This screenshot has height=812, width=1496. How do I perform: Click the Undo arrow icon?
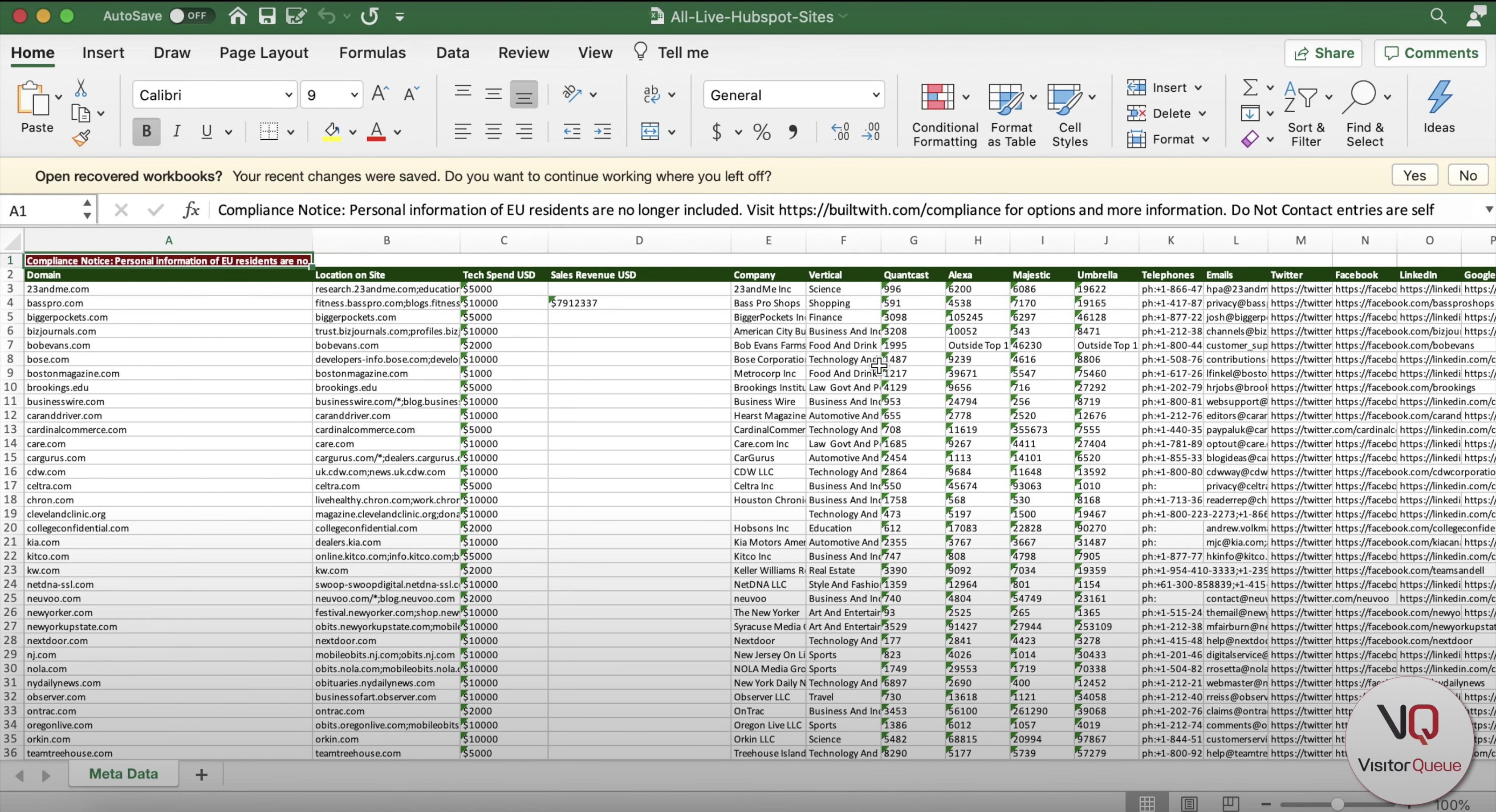coord(326,16)
